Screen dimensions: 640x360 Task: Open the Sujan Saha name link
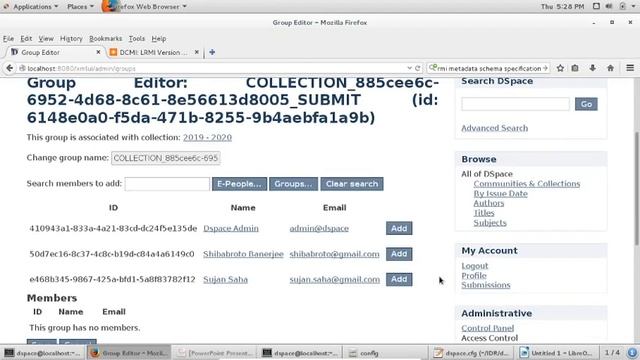pyautogui.click(x=225, y=279)
